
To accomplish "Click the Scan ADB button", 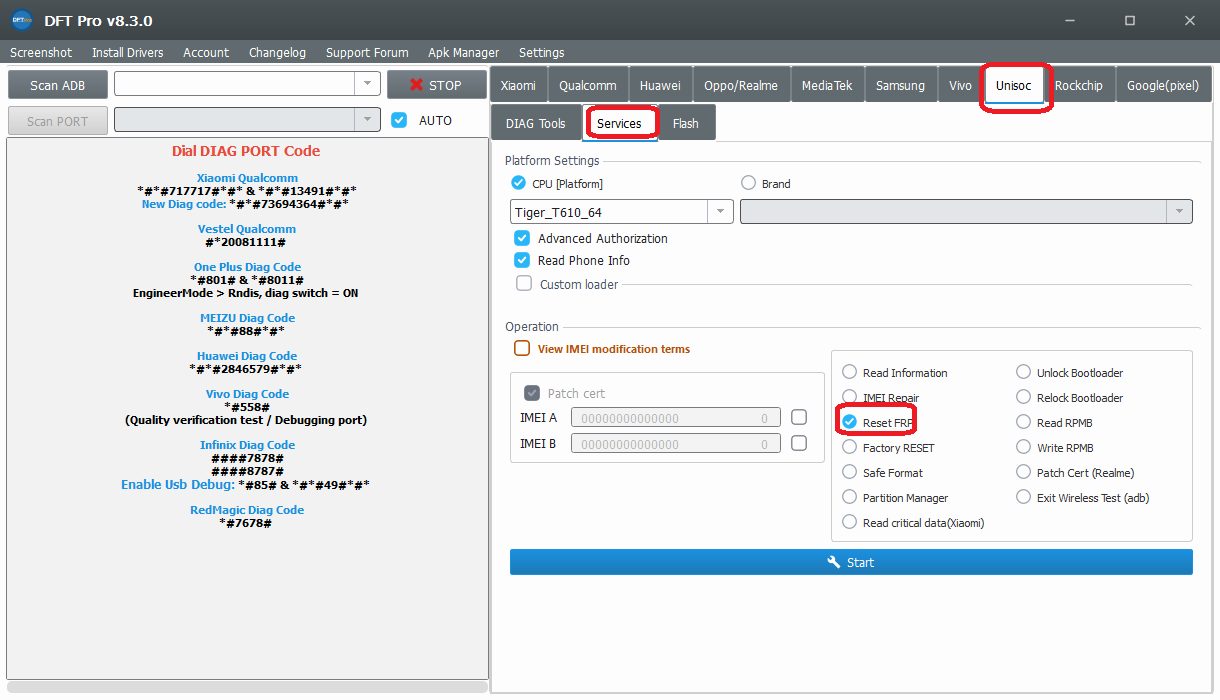I will coord(58,85).
